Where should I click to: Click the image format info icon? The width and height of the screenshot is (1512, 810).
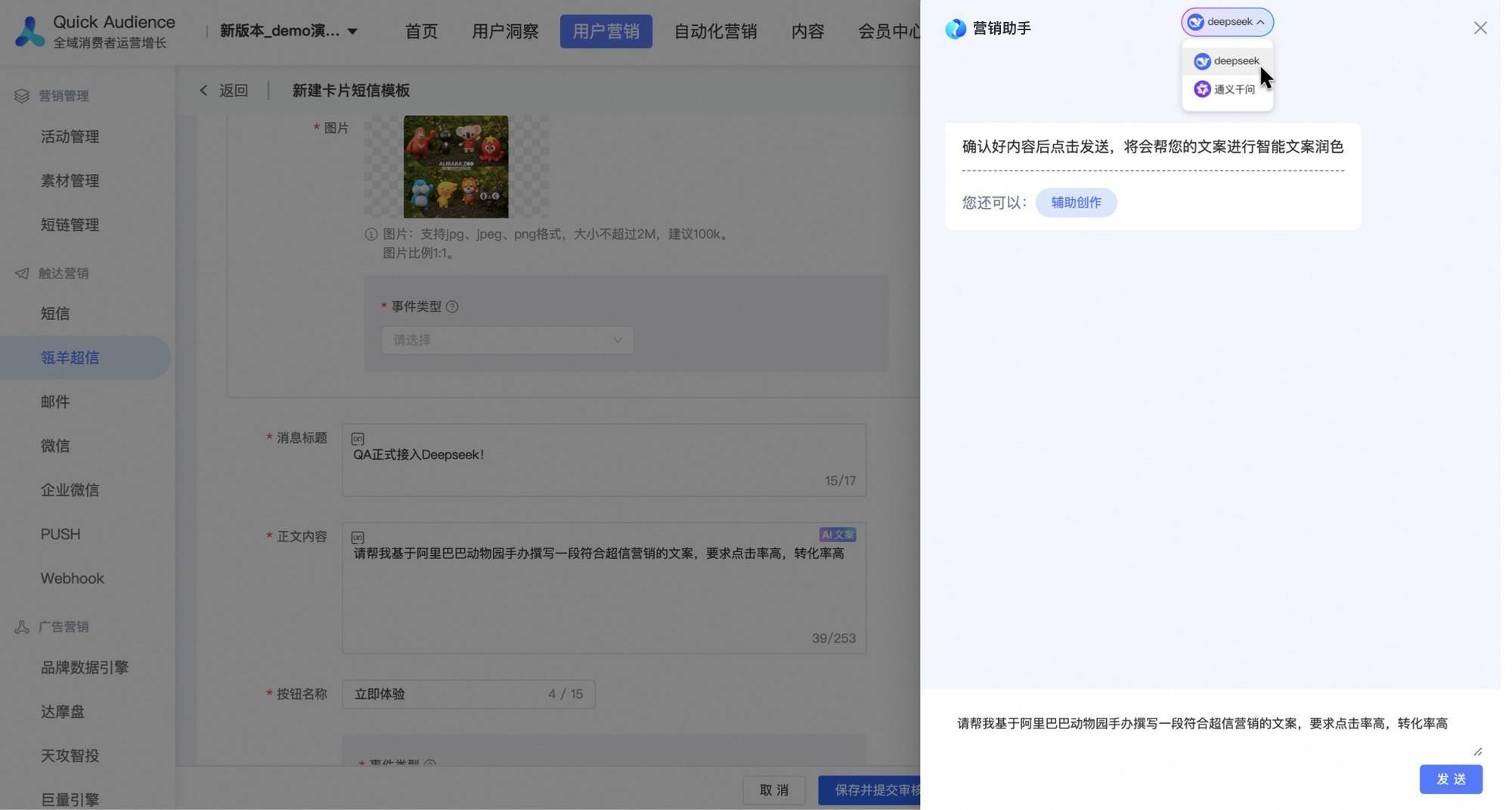pyautogui.click(x=370, y=234)
